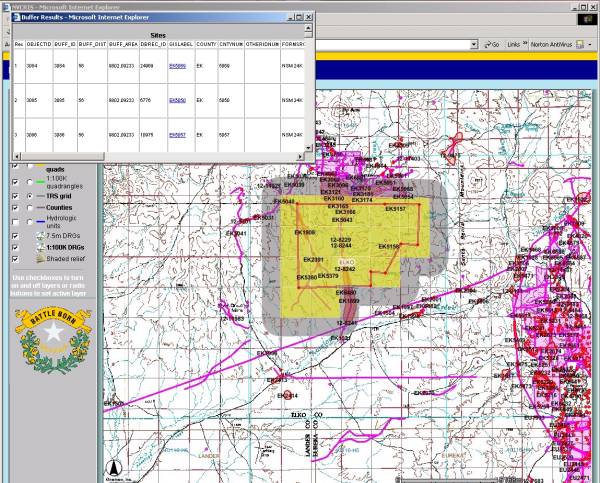Click the 1:100K DRGs layer icon
The image size is (600, 483).
[x=41, y=246]
